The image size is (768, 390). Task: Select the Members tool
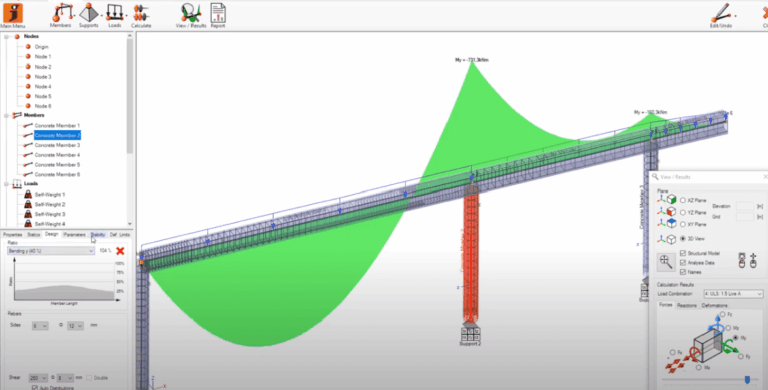(61, 15)
